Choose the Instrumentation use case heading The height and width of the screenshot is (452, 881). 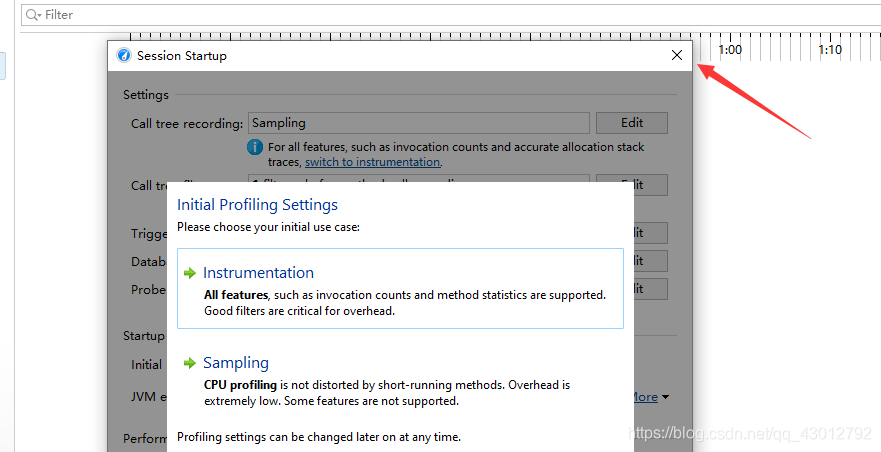[258, 273]
